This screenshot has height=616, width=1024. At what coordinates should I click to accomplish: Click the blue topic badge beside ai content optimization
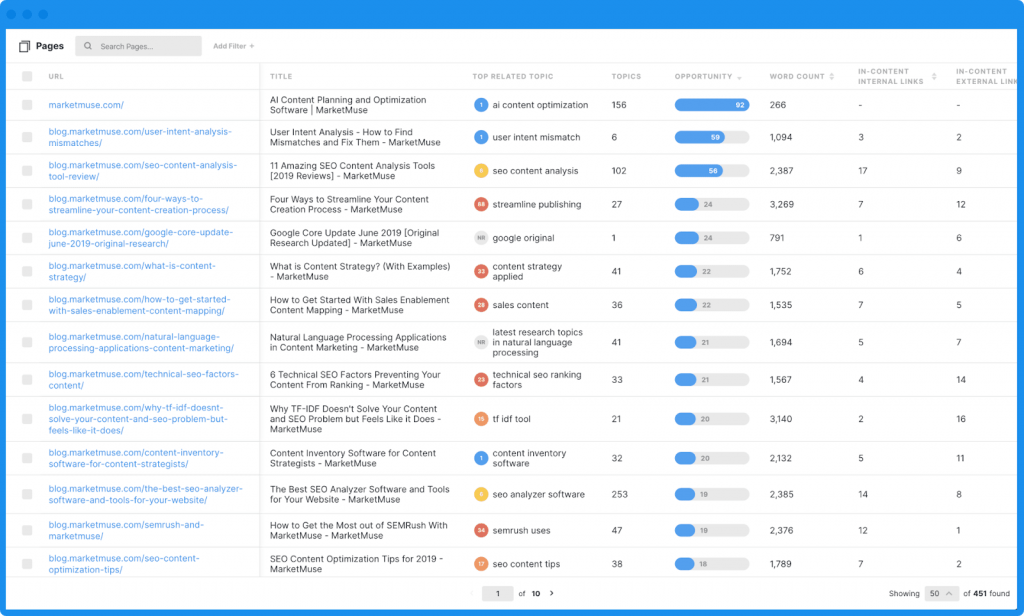pos(481,104)
